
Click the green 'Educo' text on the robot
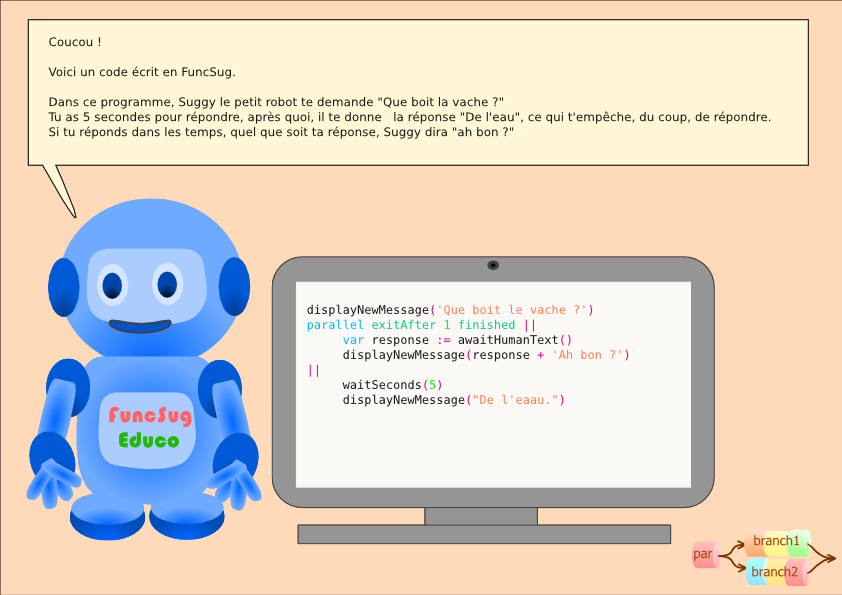[x=147, y=440]
